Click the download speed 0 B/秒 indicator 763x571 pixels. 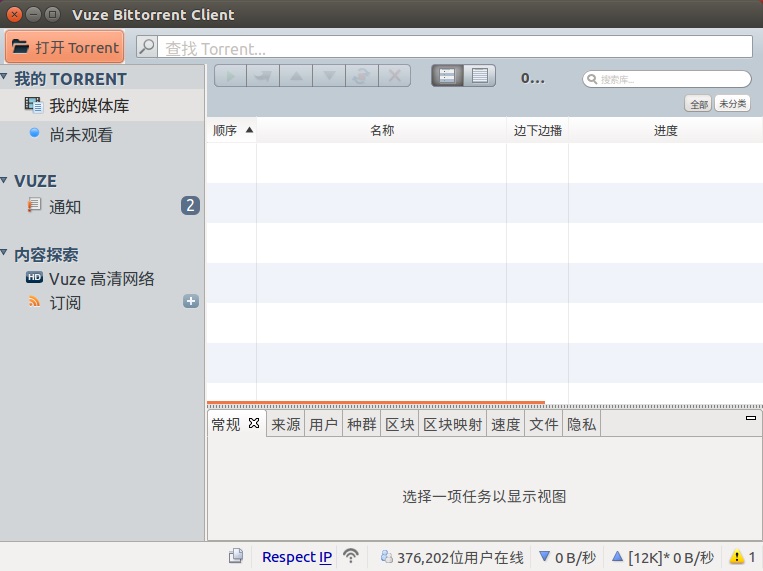pyautogui.click(x=567, y=557)
